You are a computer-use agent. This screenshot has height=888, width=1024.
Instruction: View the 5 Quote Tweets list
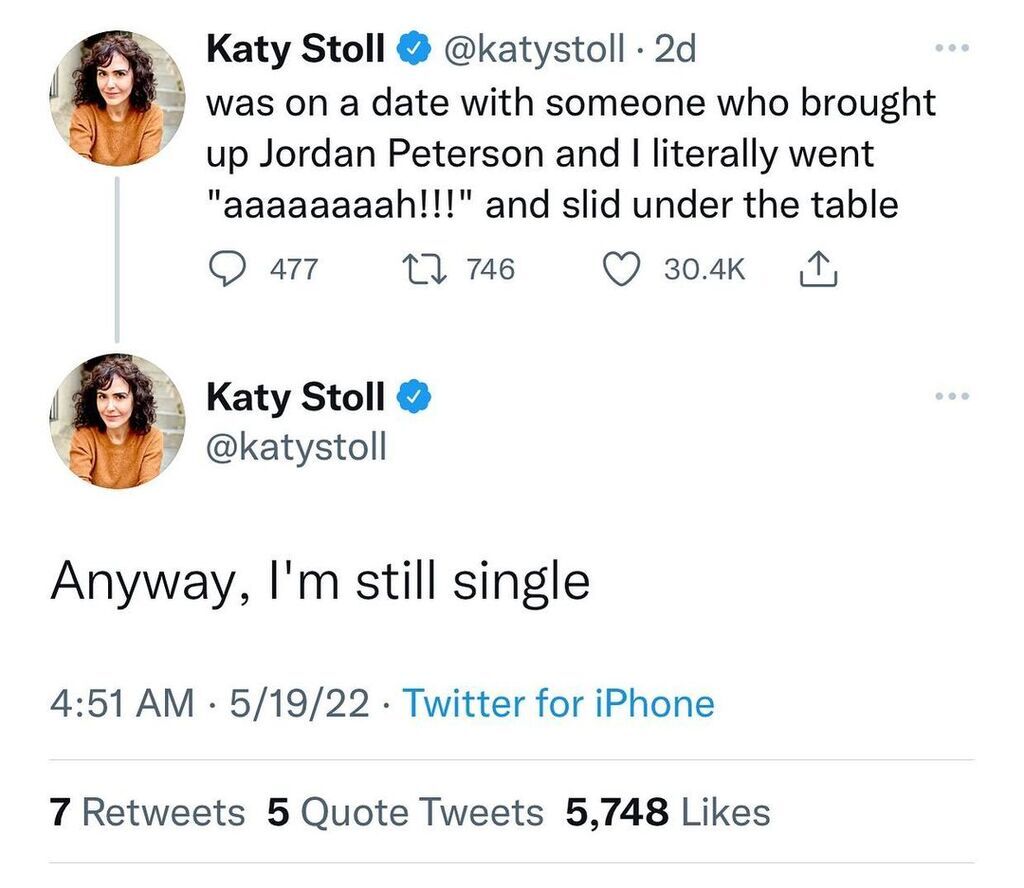click(x=405, y=812)
